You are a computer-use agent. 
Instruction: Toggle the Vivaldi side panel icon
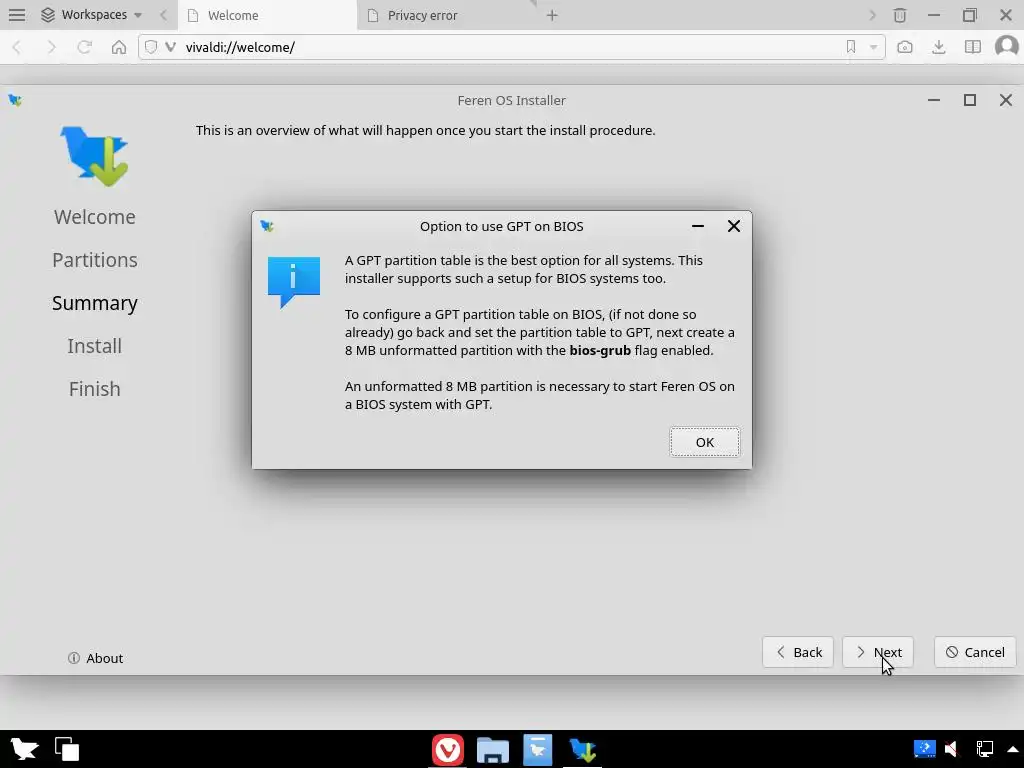pos(973,47)
